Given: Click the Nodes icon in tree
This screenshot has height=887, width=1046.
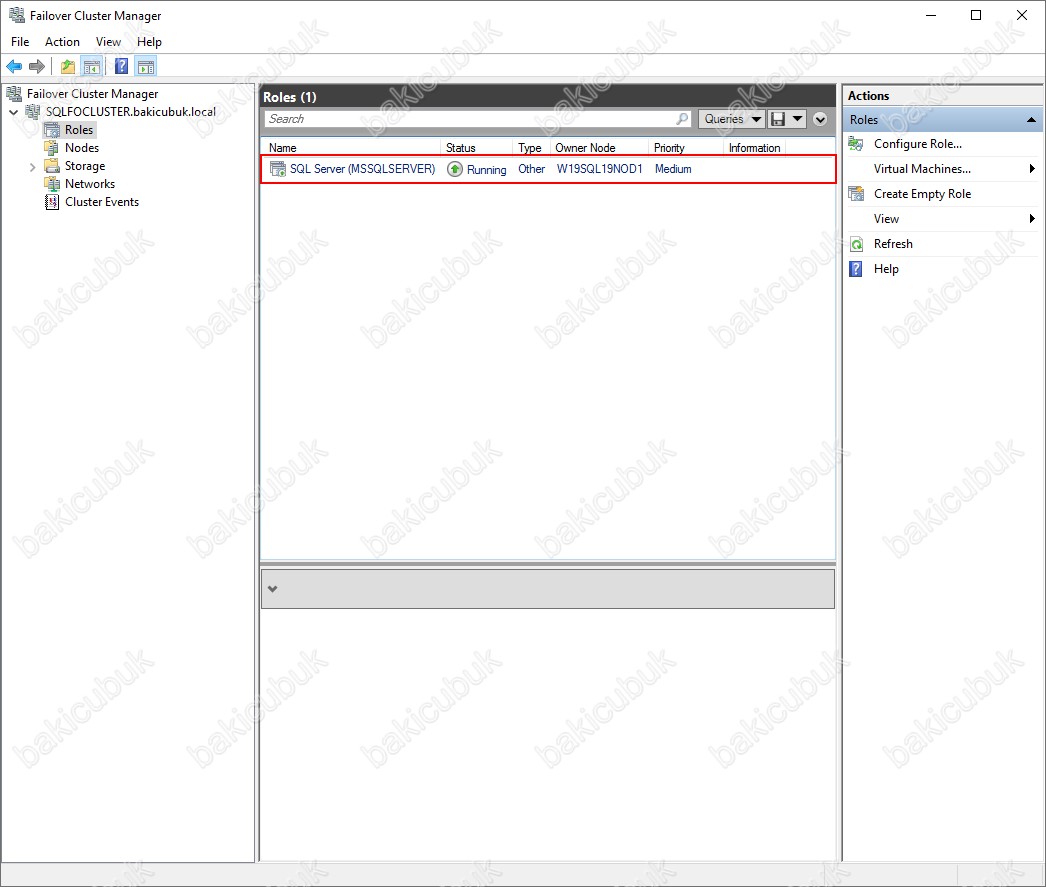Looking at the screenshot, I should [x=52, y=147].
